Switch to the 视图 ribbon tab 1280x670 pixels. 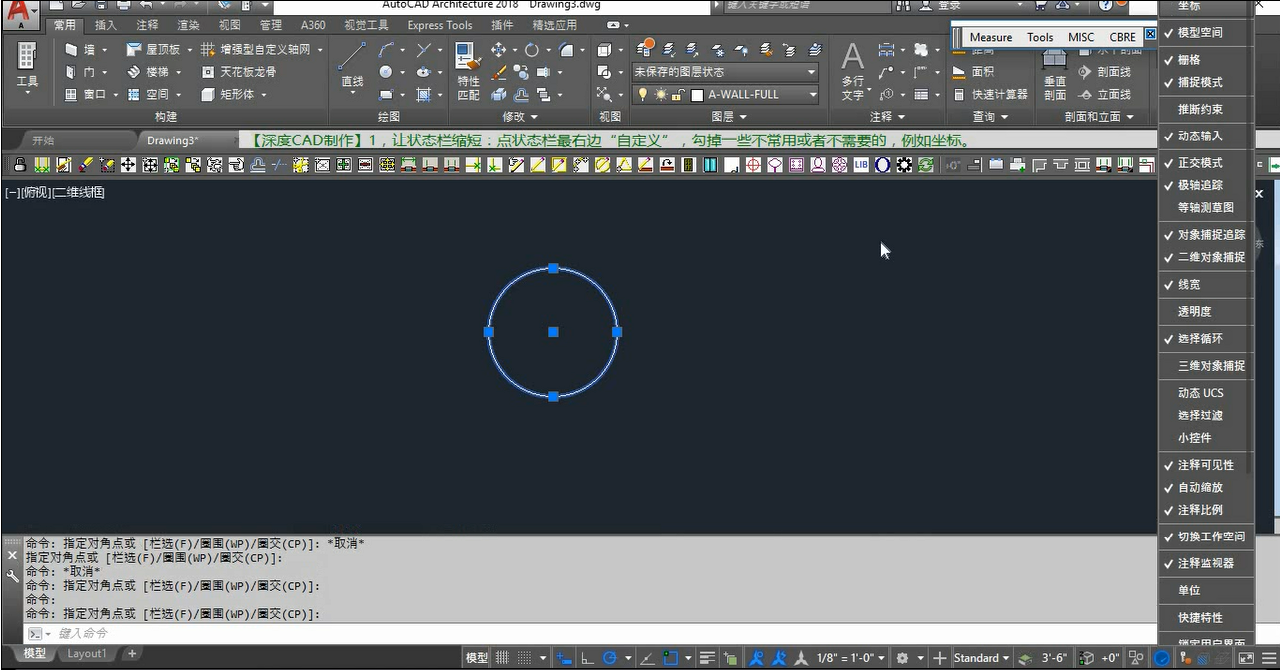point(229,25)
